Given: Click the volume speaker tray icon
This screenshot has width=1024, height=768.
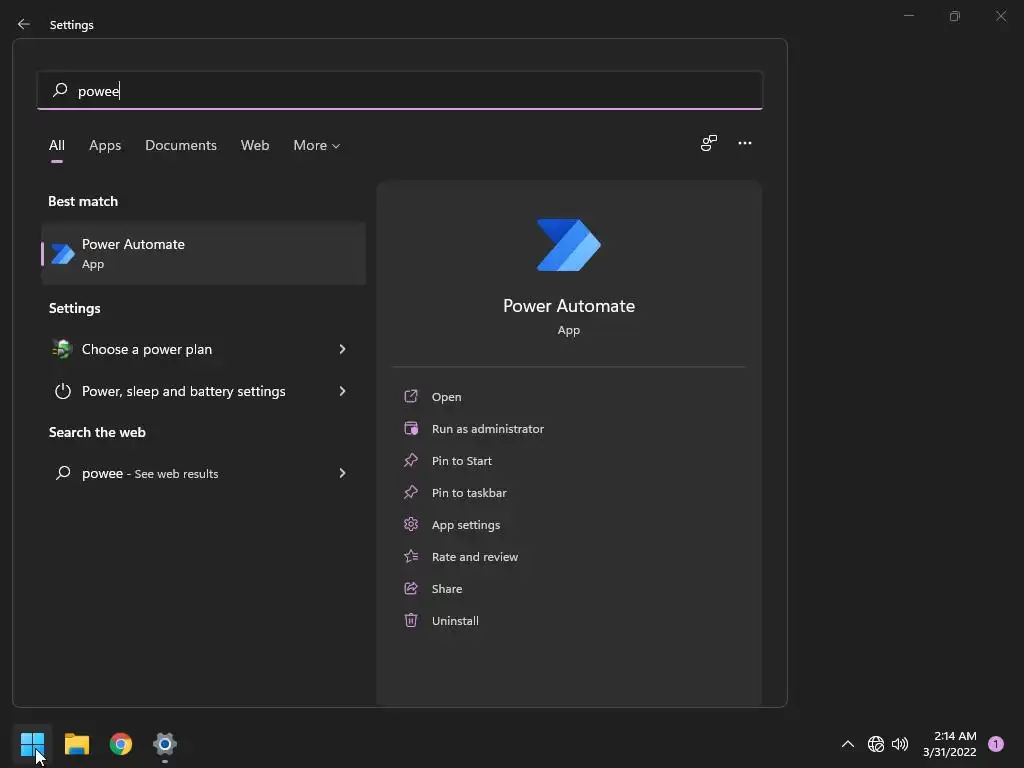Looking at the screenshot, I should click(x=900, y=744).
